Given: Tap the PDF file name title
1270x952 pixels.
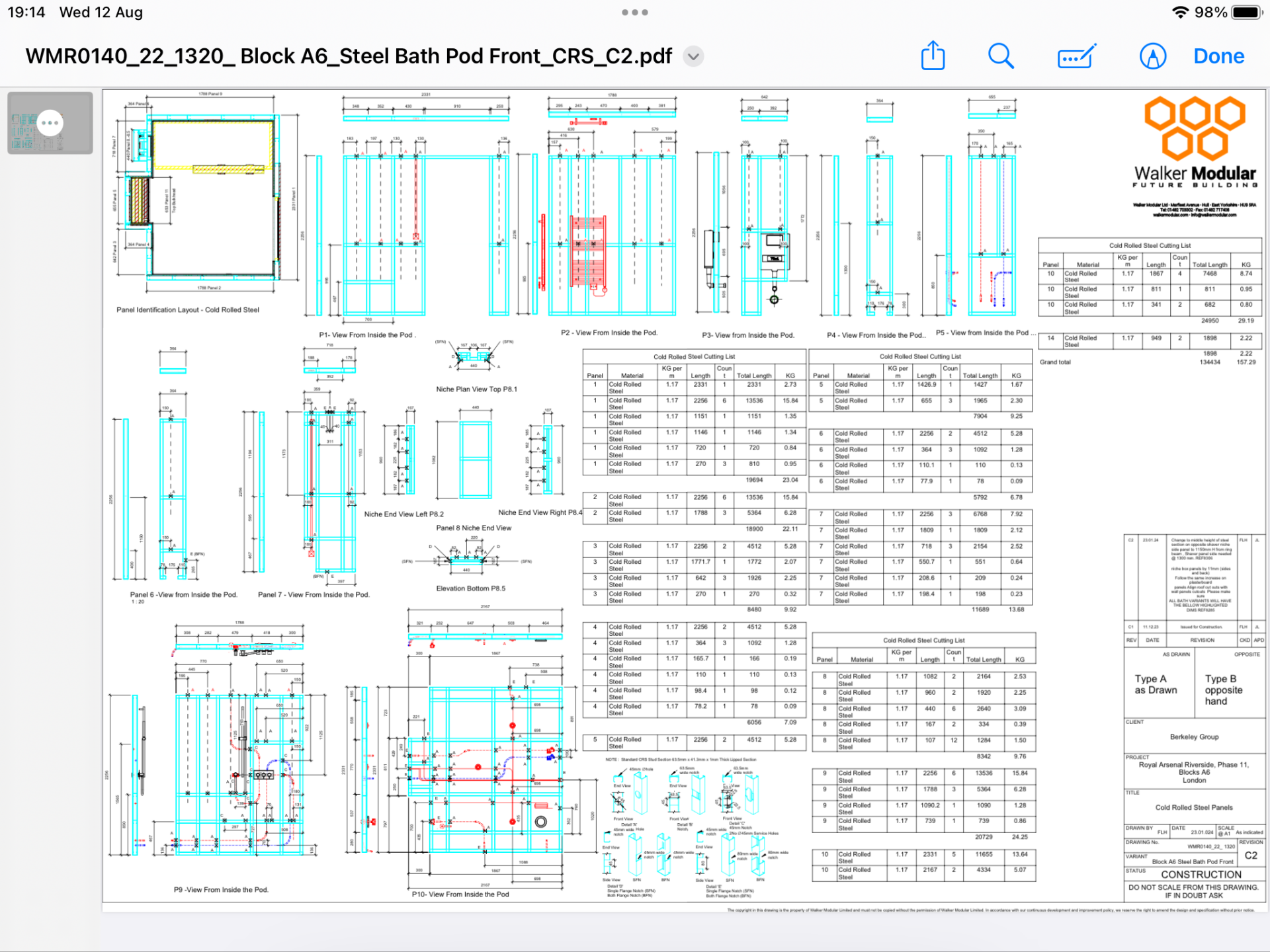Looking at the screenshot, I should tap(349, 56).
